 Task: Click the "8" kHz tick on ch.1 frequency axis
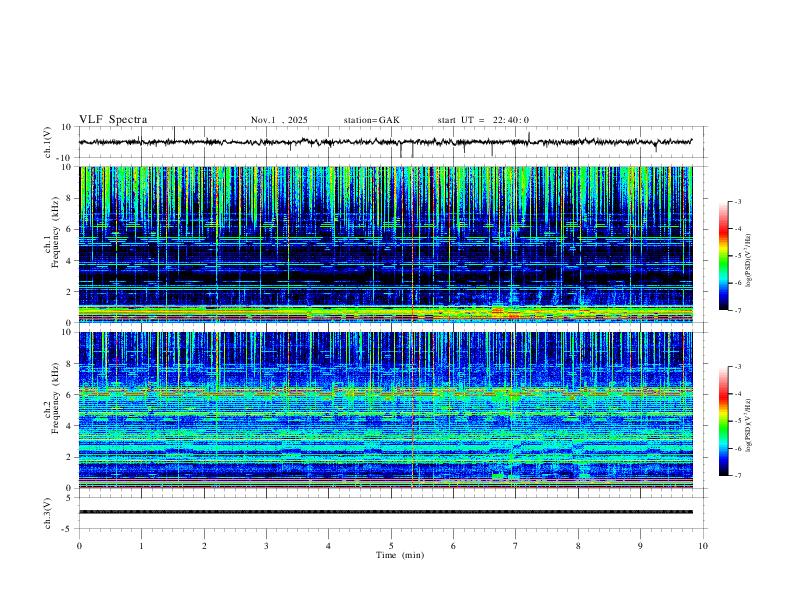click(70, 198)
